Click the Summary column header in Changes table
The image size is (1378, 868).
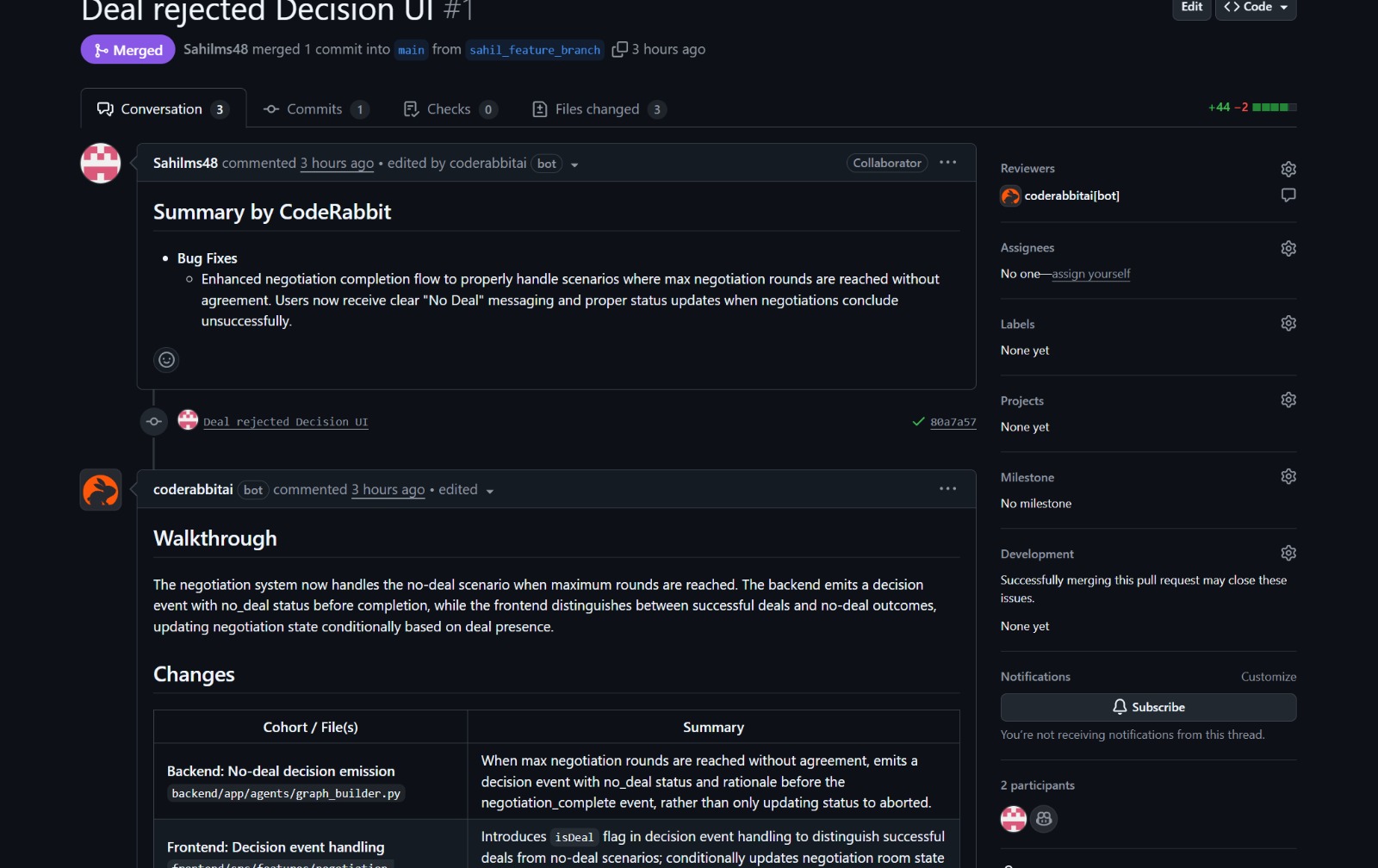click(x=713, y=728)
